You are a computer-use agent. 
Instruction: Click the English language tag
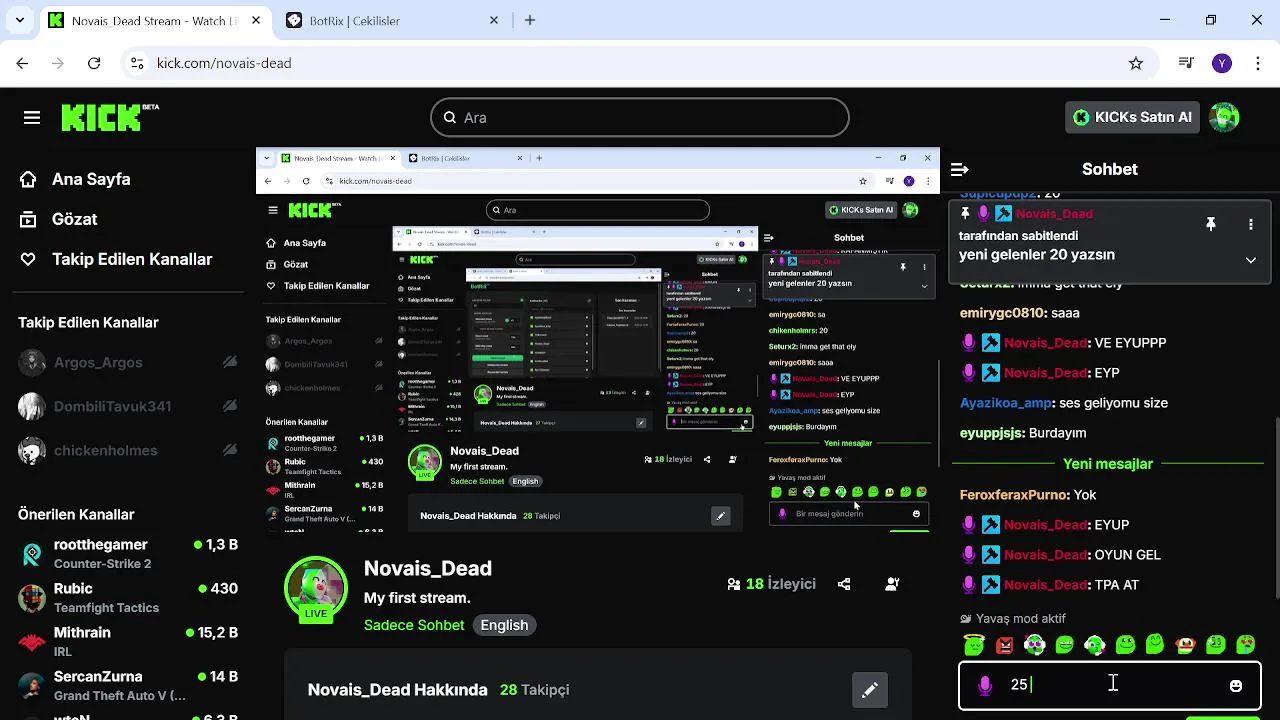click(x=504, y=625)
